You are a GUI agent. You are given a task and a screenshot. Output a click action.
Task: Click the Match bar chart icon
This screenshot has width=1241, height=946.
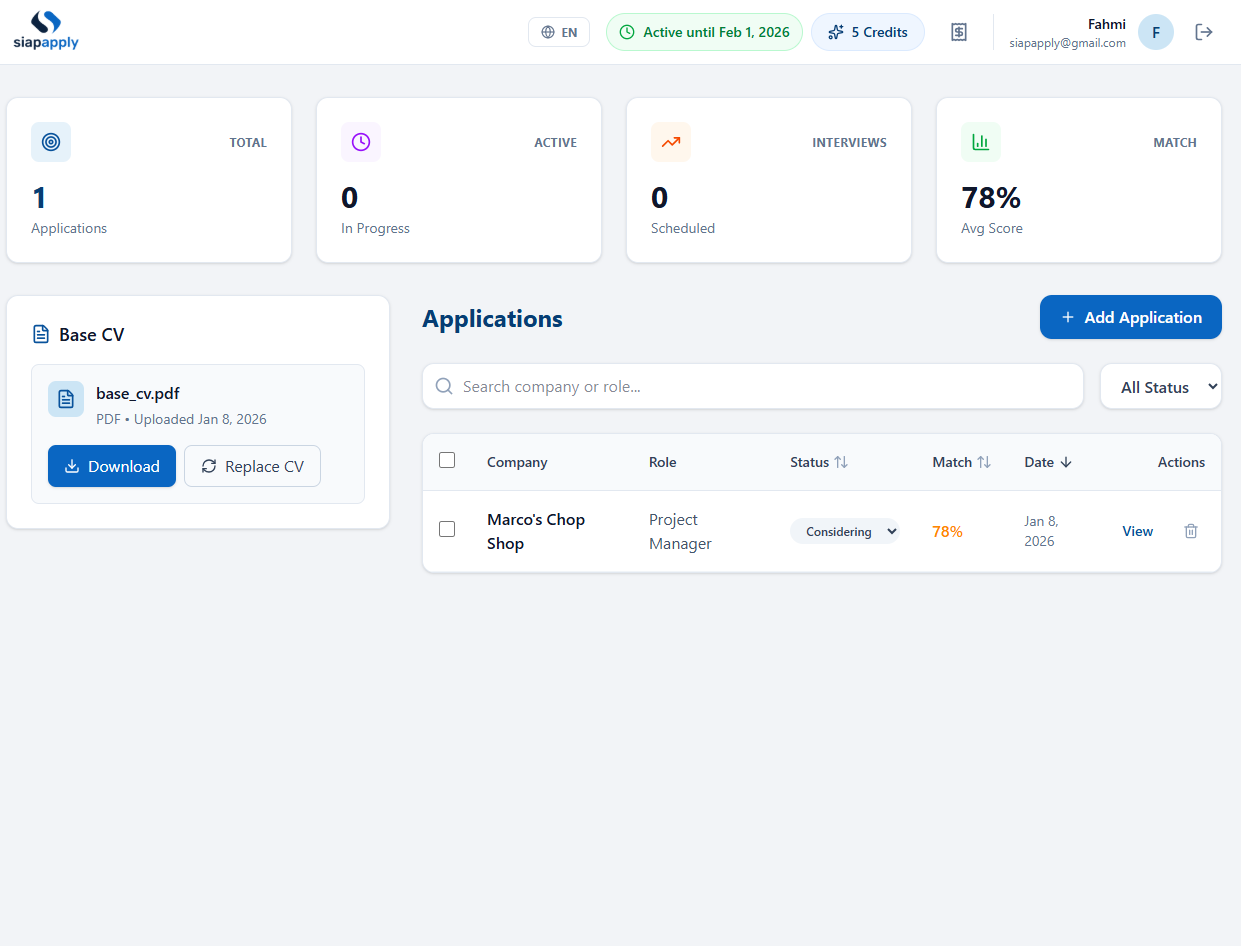click(981, 142)
